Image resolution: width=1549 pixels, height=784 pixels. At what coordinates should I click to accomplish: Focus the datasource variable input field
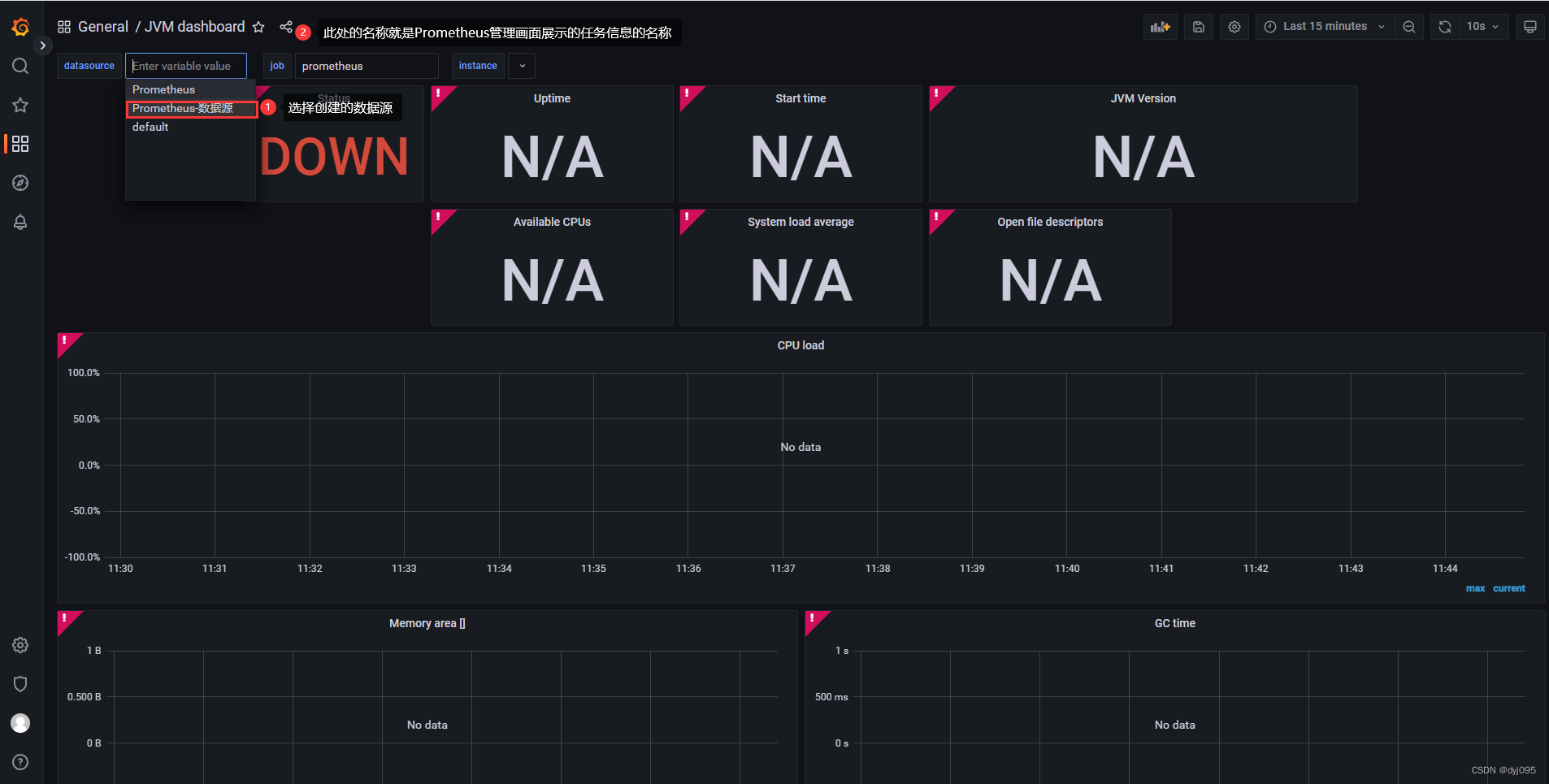(x=186, y=66)
